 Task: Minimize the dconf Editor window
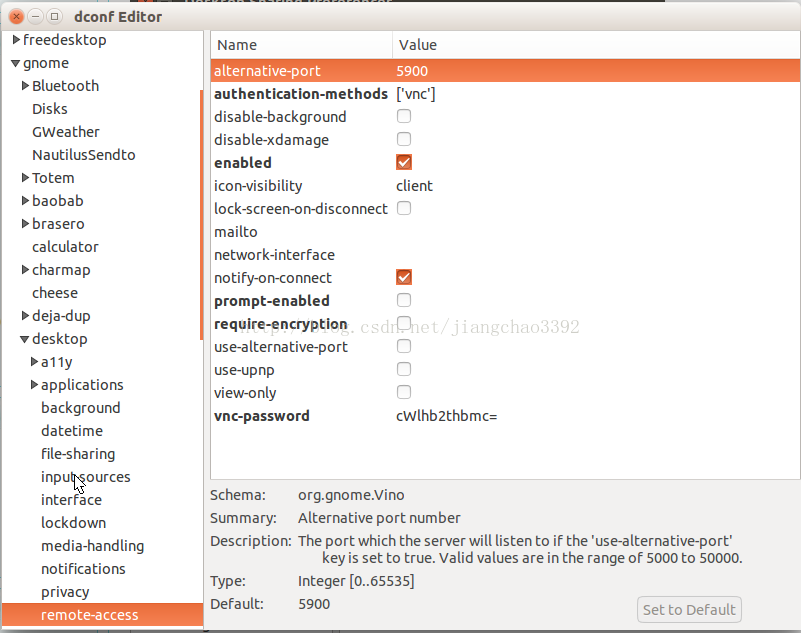(36, 16)
